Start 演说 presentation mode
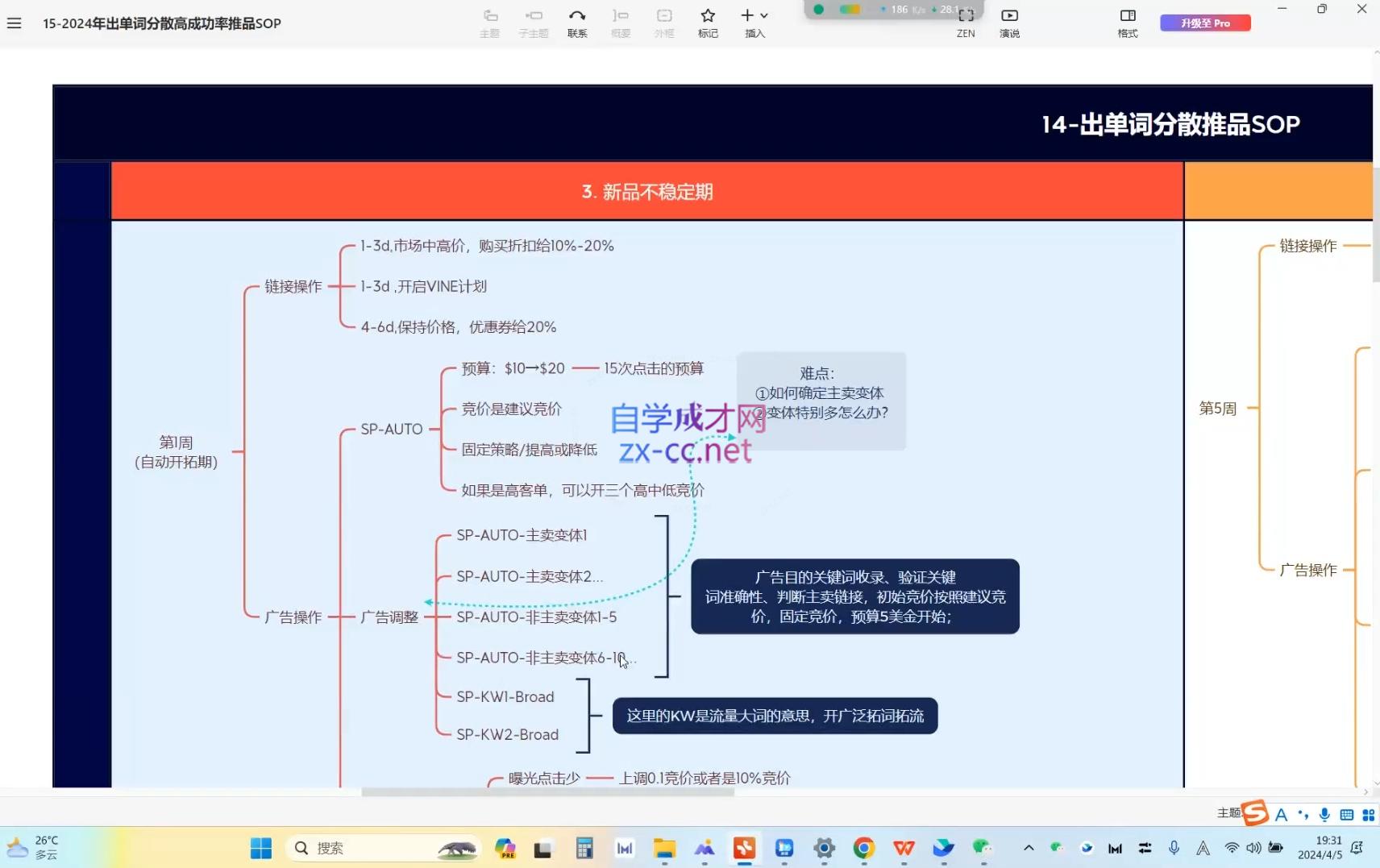Image resolution: width=1380 pixels, height=868 pixels. click(x=1009, y=22)
